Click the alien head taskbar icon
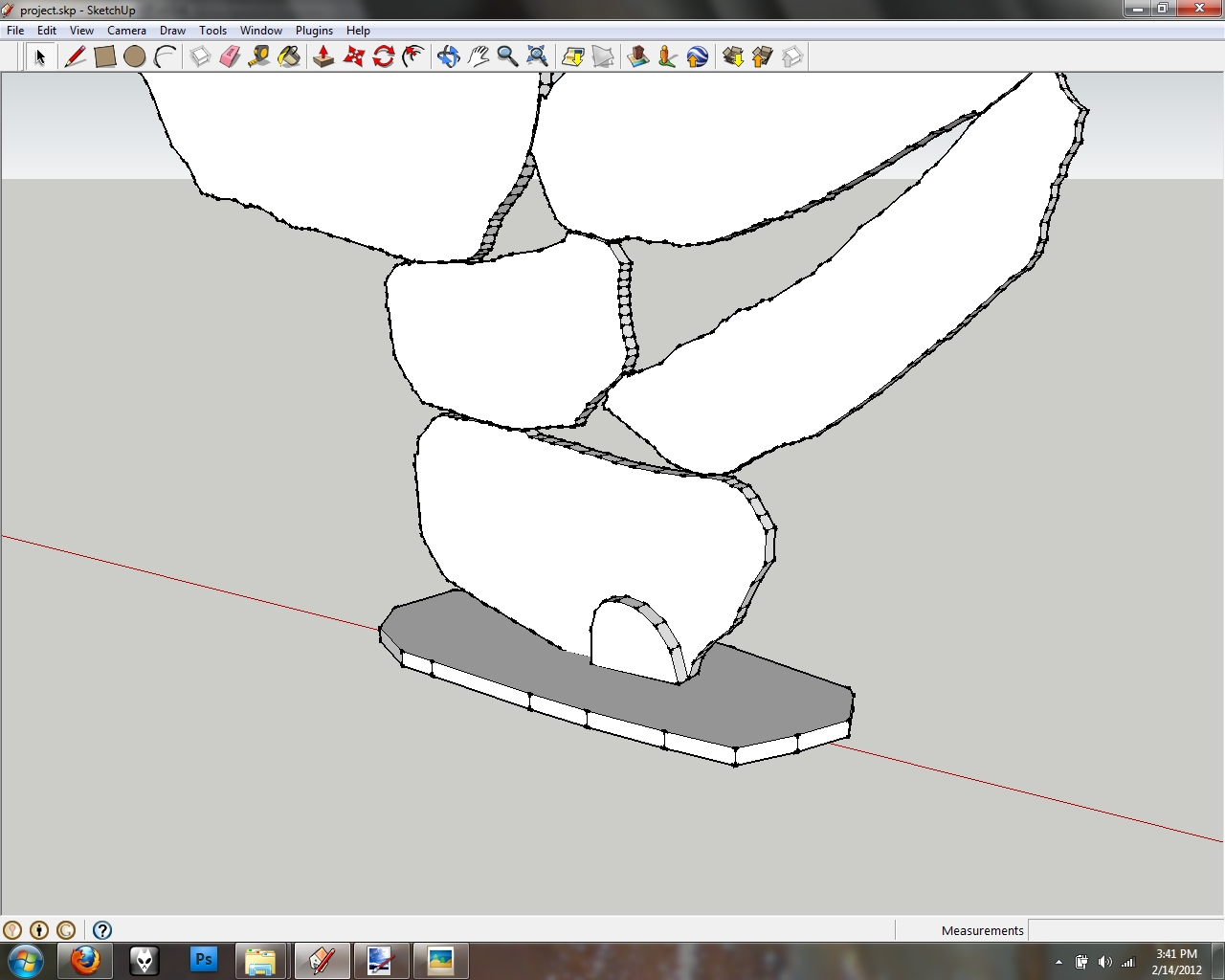The image size is (1225, 980). pos(144,961)
